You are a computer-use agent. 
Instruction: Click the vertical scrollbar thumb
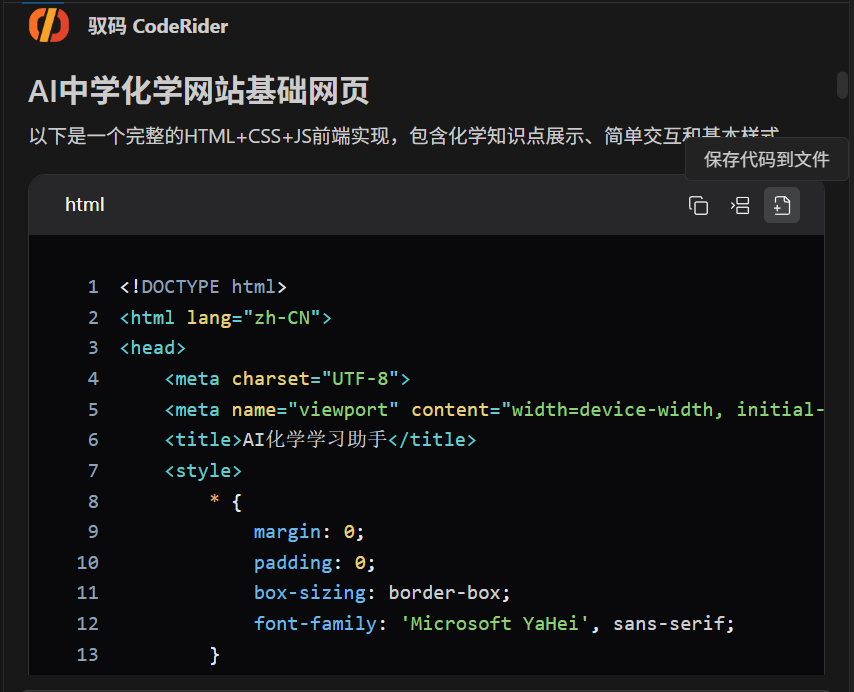(842, 86)
